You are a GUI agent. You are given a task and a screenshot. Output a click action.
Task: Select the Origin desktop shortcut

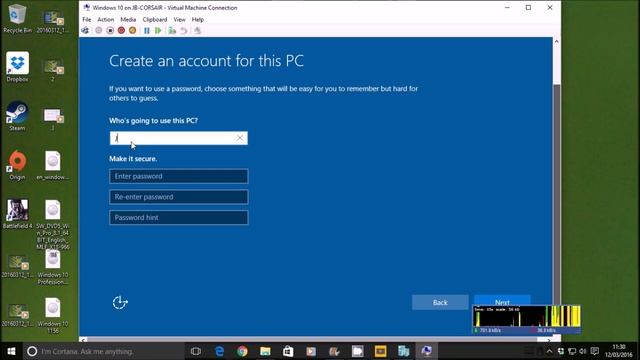coord(17,165)
